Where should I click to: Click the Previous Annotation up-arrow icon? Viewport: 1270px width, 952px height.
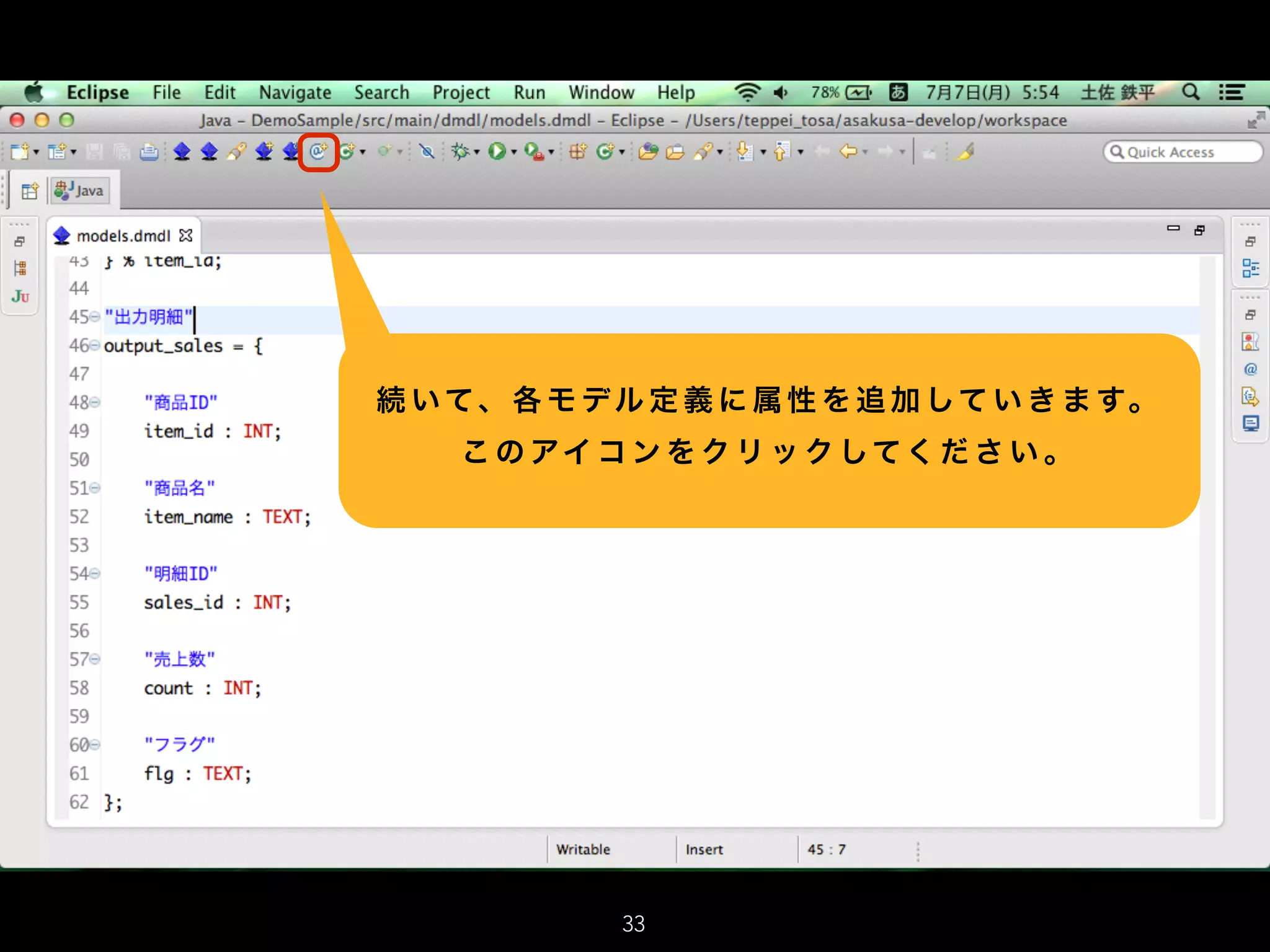tap(782, 152)
